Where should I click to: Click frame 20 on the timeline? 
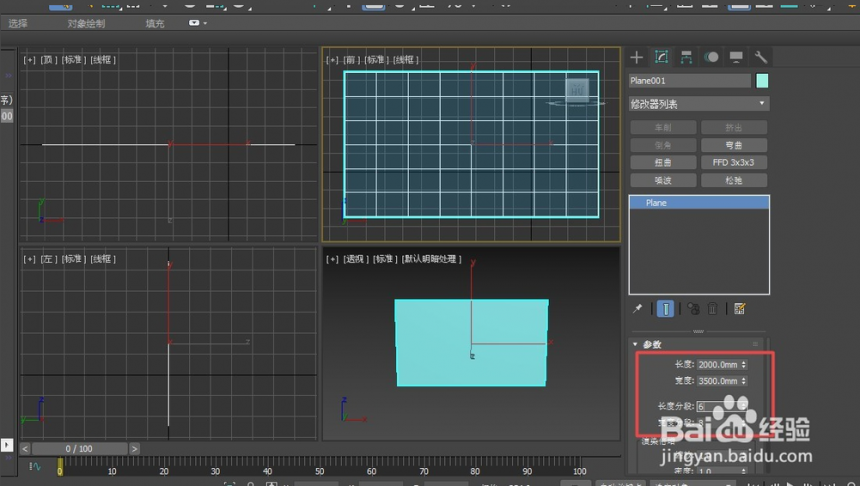point(163,471)
